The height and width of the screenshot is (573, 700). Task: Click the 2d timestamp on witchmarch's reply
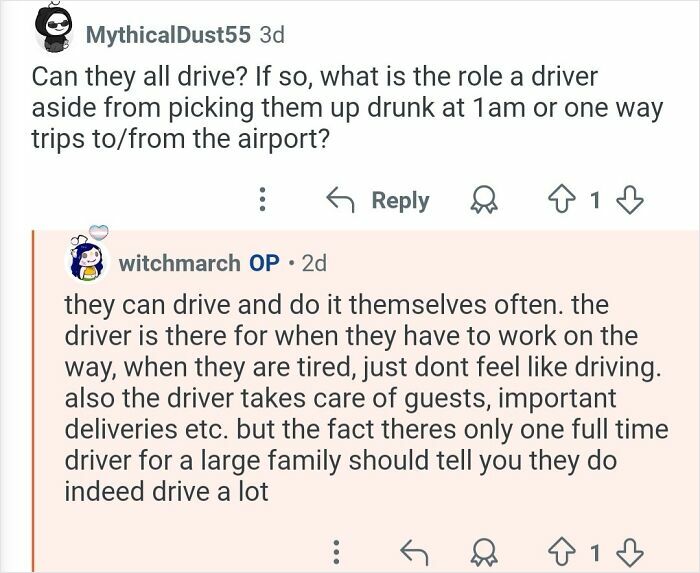(313, 263)
